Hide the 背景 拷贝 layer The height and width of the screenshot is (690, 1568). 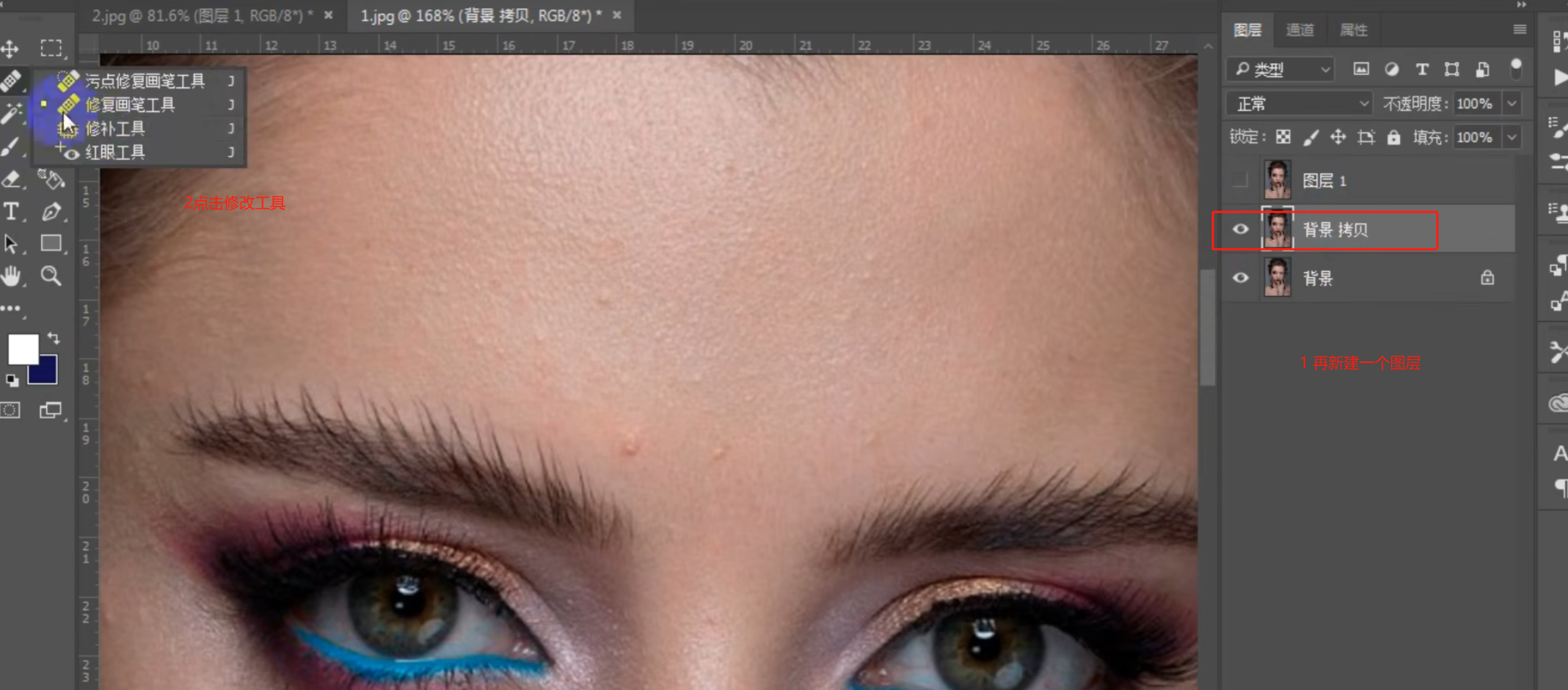pos(1240,229)
